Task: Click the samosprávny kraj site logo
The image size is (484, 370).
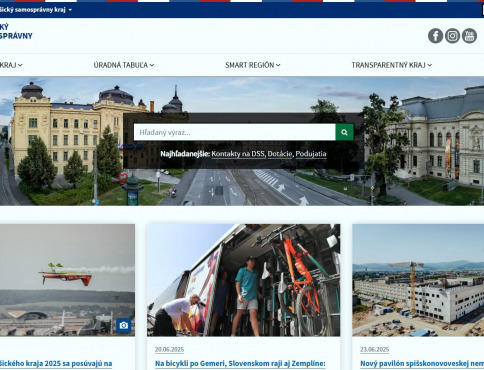Action: coord(16,32)
